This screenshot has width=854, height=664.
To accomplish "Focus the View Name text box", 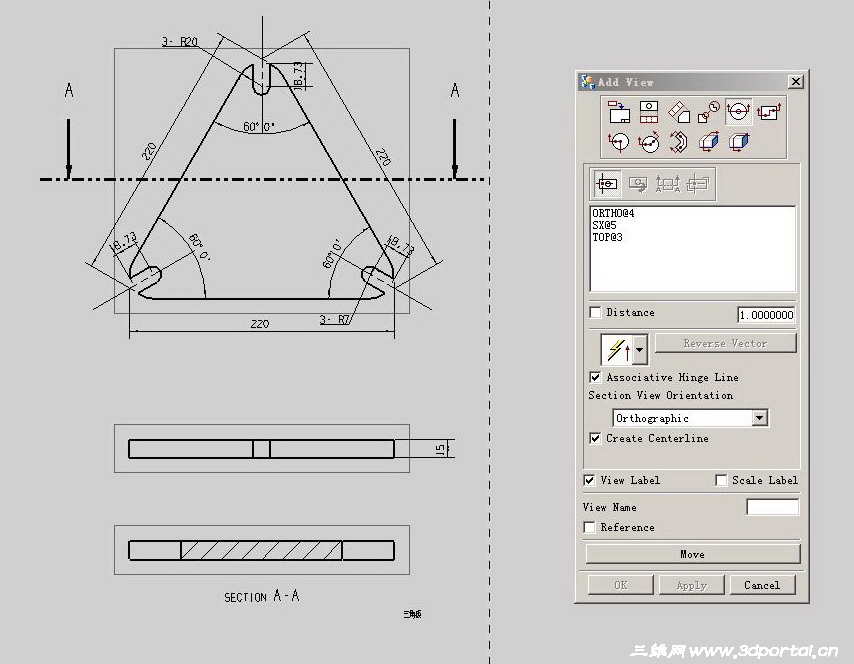I will (x=772, y=507).
